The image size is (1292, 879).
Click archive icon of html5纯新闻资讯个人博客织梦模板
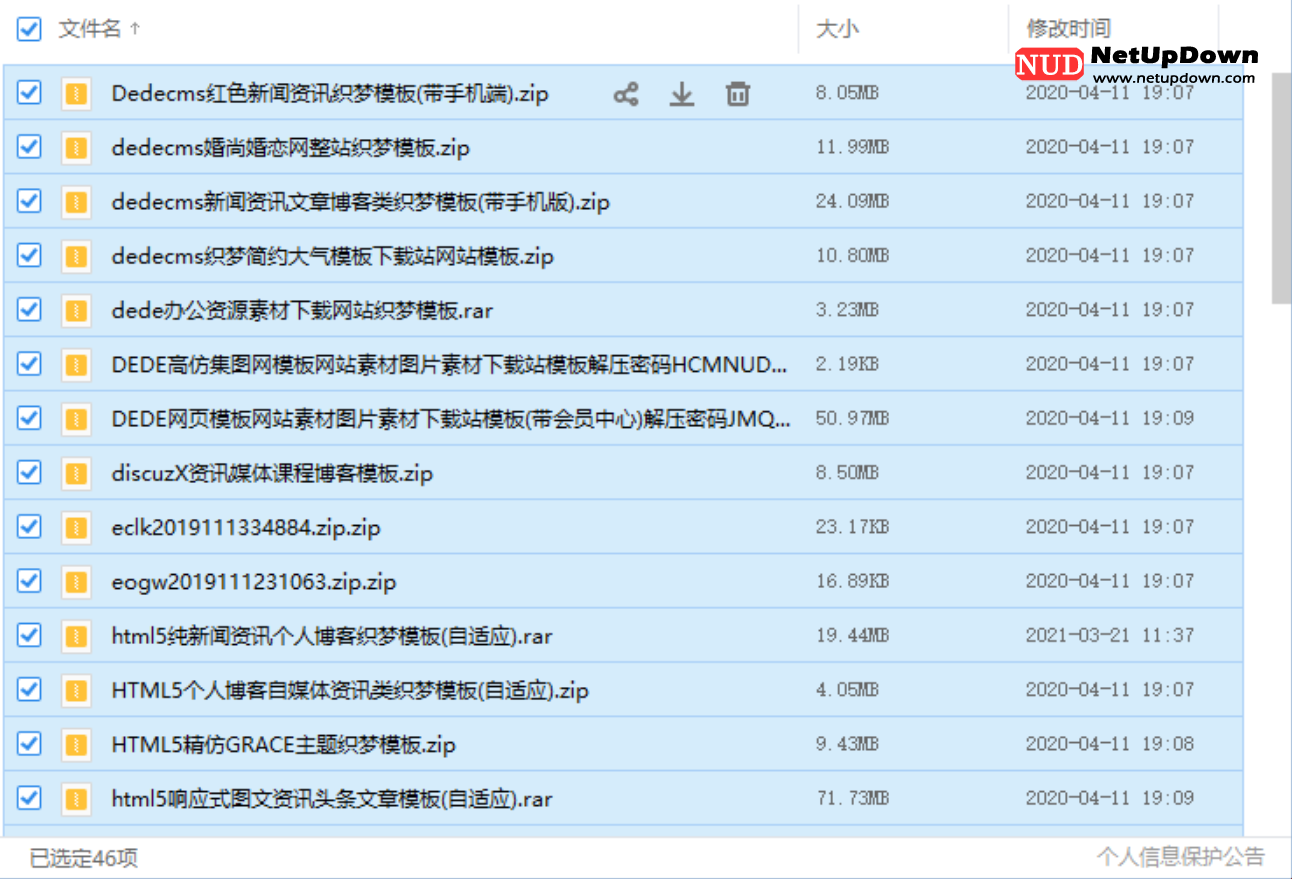click(76, 636)
